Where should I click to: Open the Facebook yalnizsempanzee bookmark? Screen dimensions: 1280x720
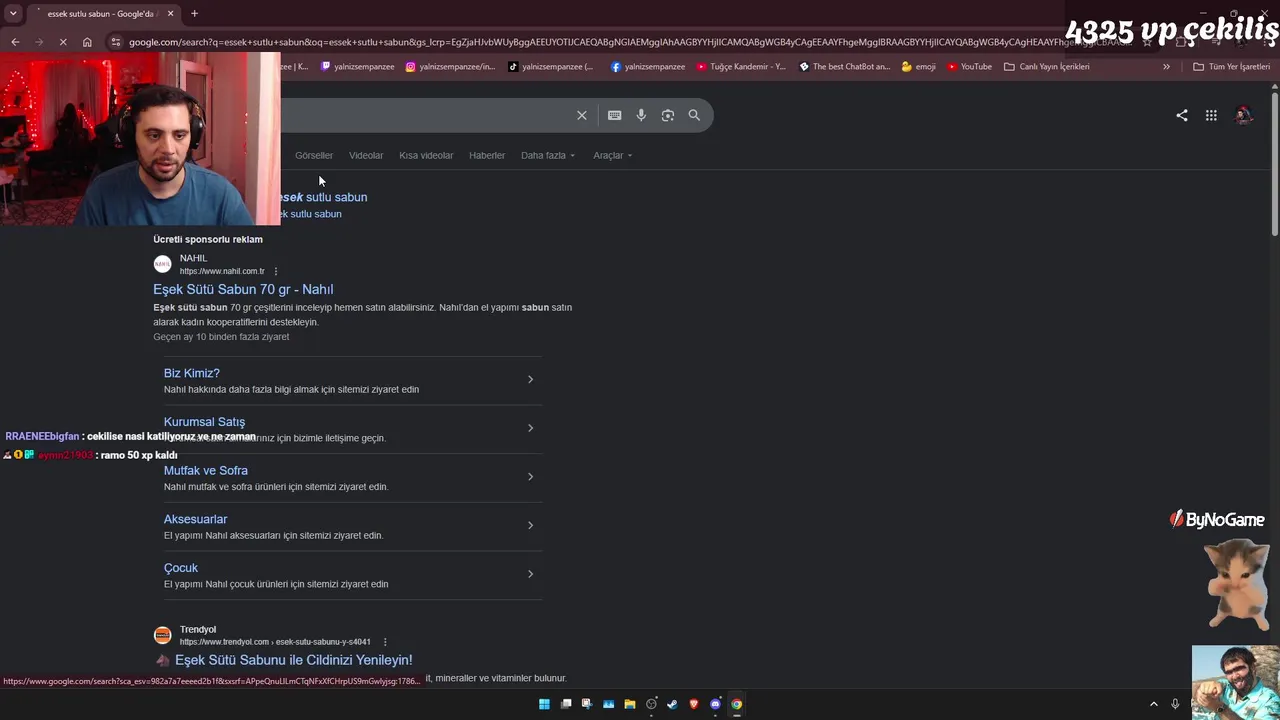[647, 67]
